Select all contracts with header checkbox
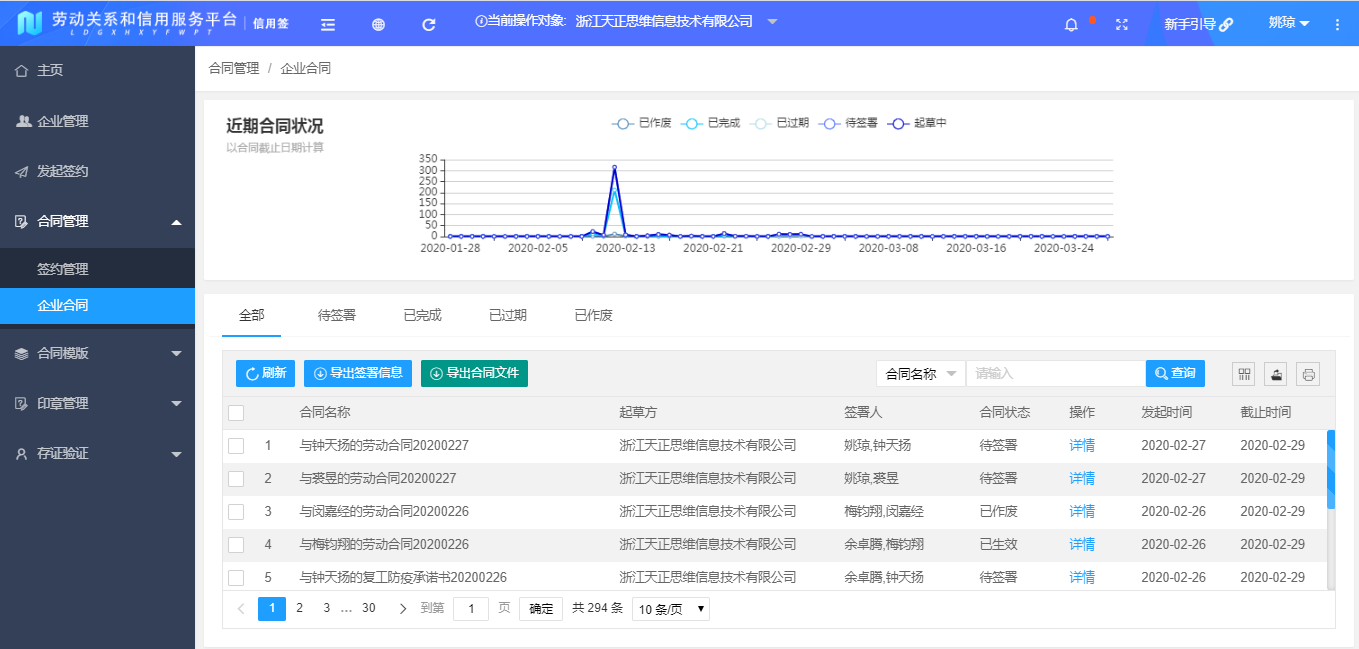This screenshot has width=1359, height=649. (x=236, y=412)
